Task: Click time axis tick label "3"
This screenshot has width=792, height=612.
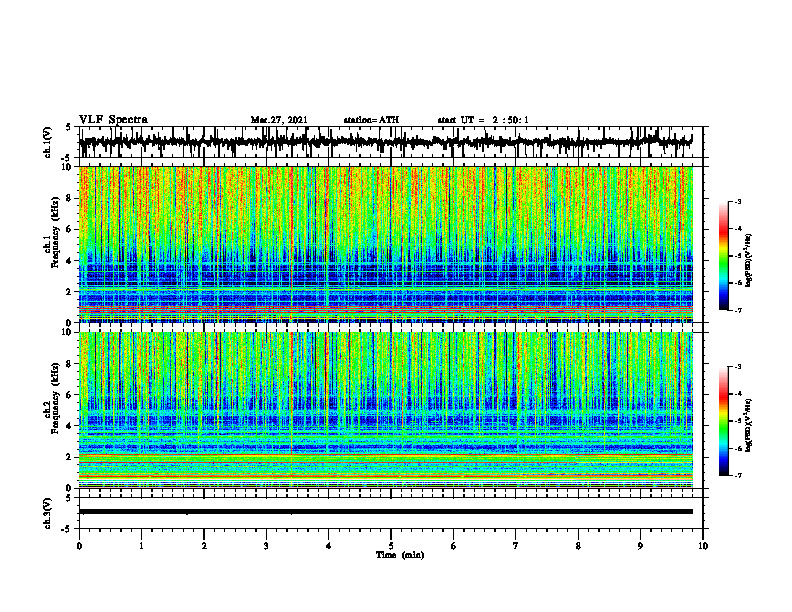Action: 266,546
